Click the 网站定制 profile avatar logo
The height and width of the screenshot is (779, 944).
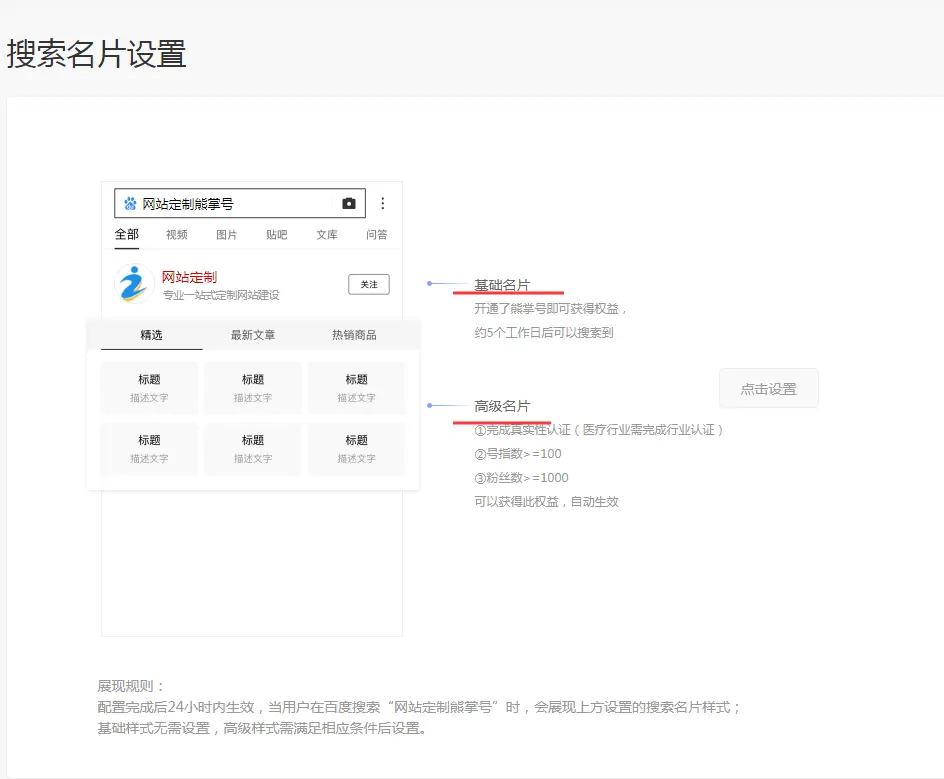(134, 285)
